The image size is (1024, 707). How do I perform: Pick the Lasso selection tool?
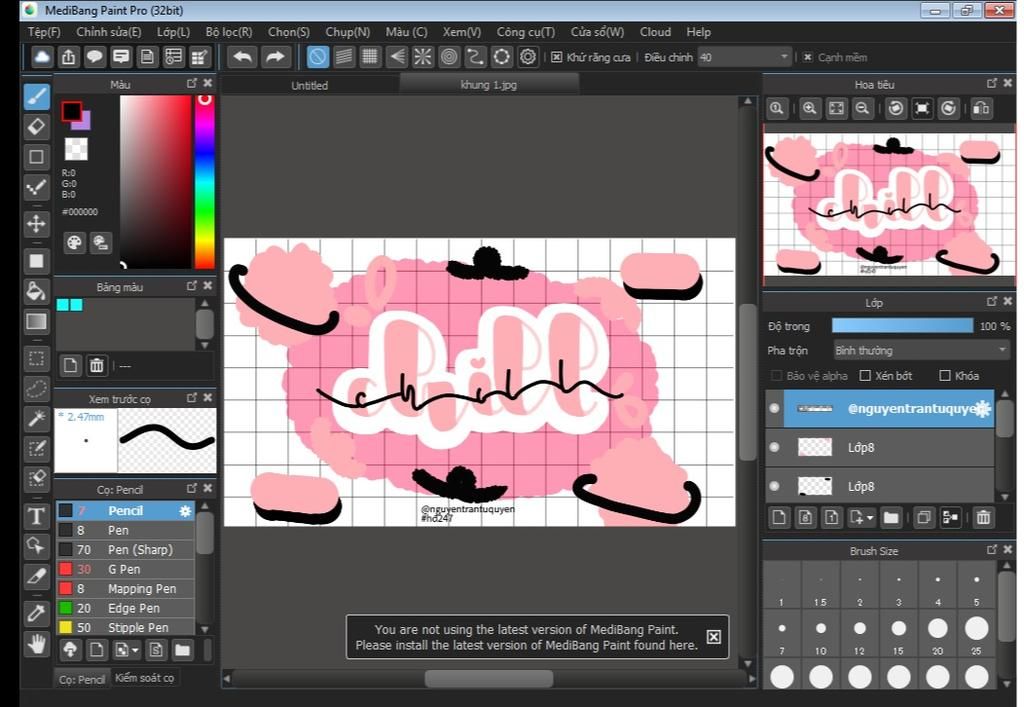point(37,388)
